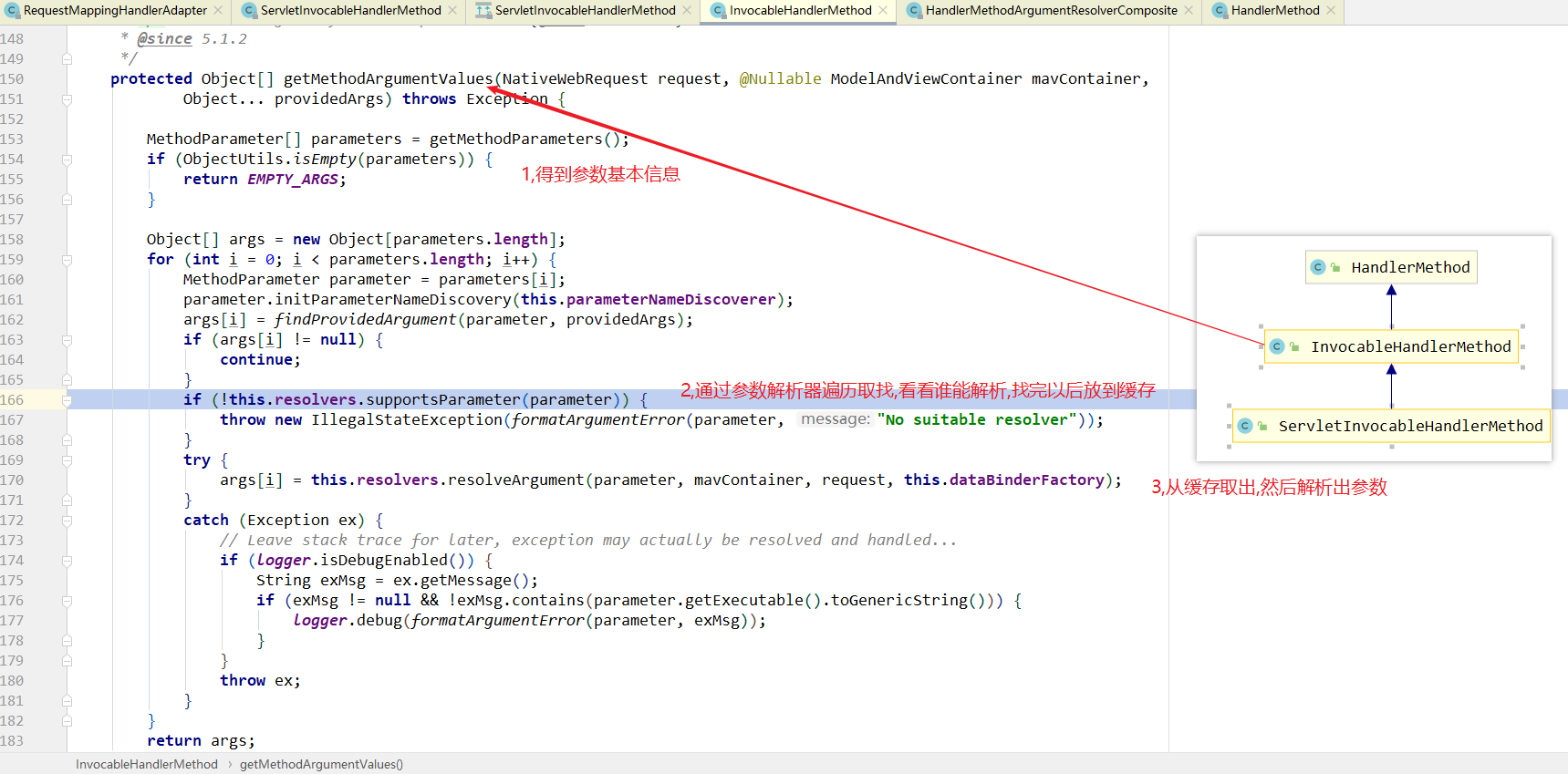Click getMethodArgumentValues method name
The height and width of the screenshot is (774, 1568).
click(x=388, y=78)
